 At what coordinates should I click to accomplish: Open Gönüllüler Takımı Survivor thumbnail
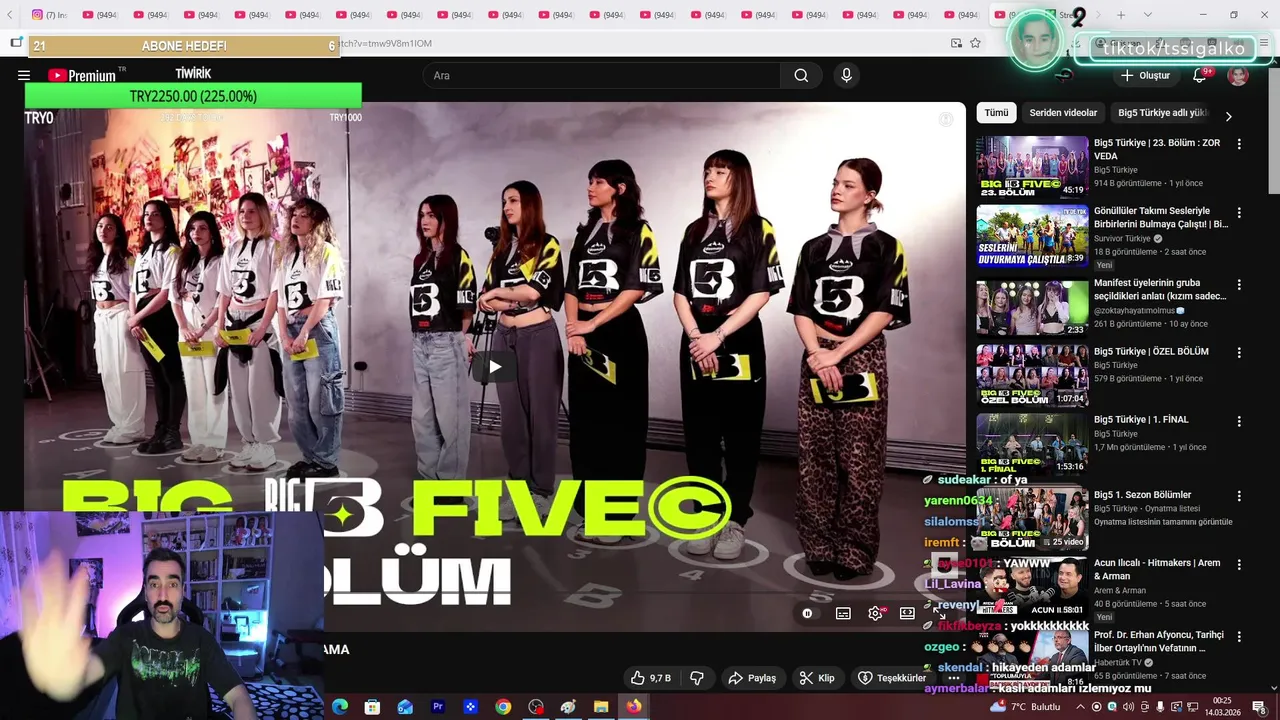1032,236
